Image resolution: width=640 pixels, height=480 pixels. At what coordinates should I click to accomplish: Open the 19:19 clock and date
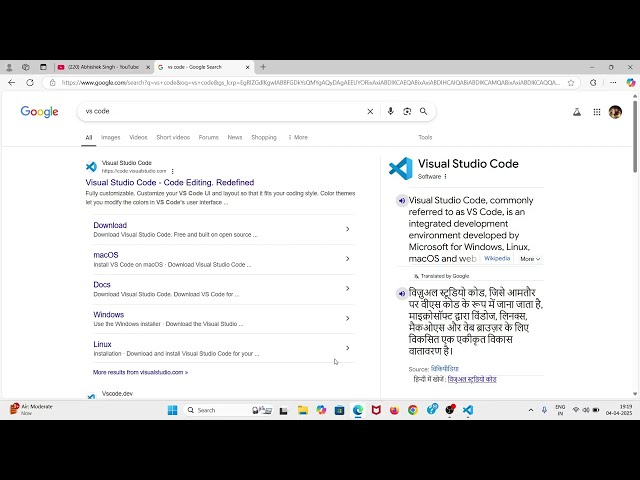pyautogui.click(x=619, y=410)
